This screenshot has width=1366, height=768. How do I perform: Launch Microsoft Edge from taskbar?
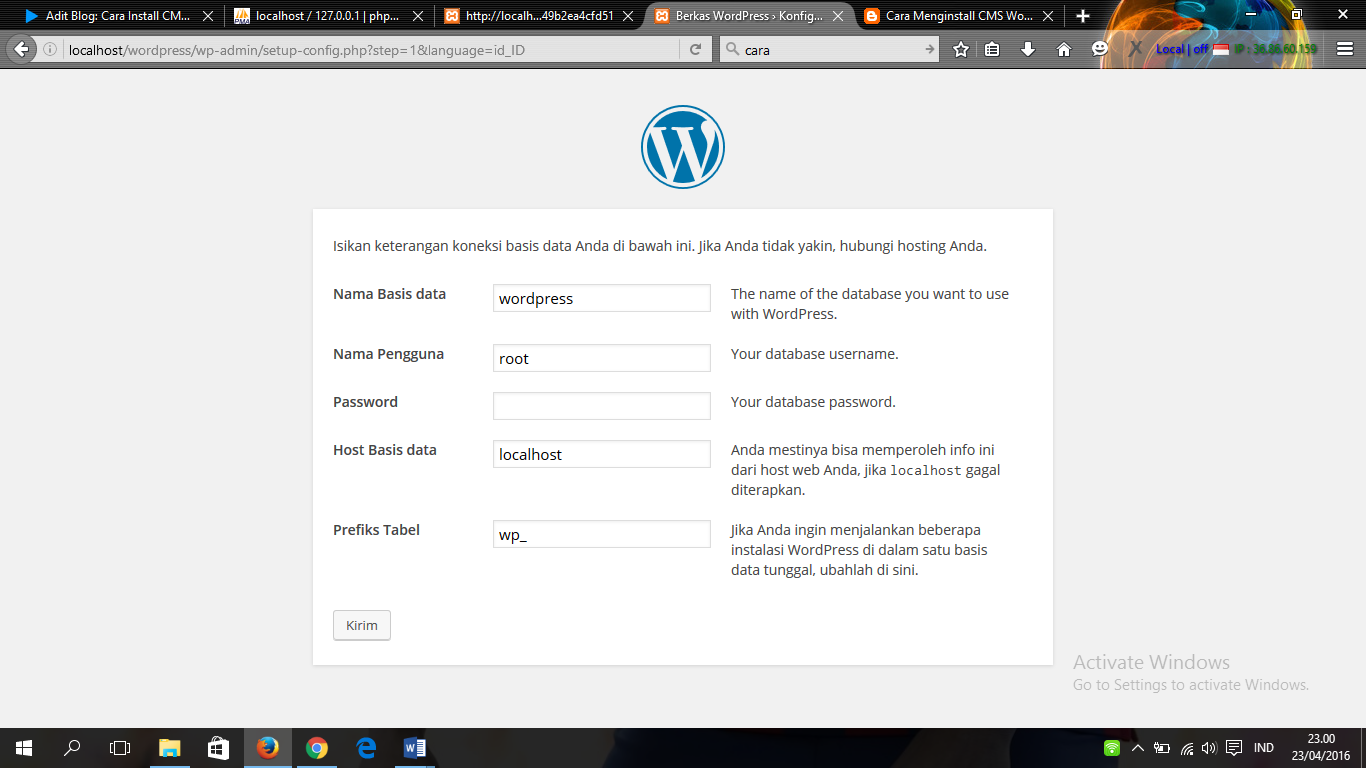(x=365, y=748)
